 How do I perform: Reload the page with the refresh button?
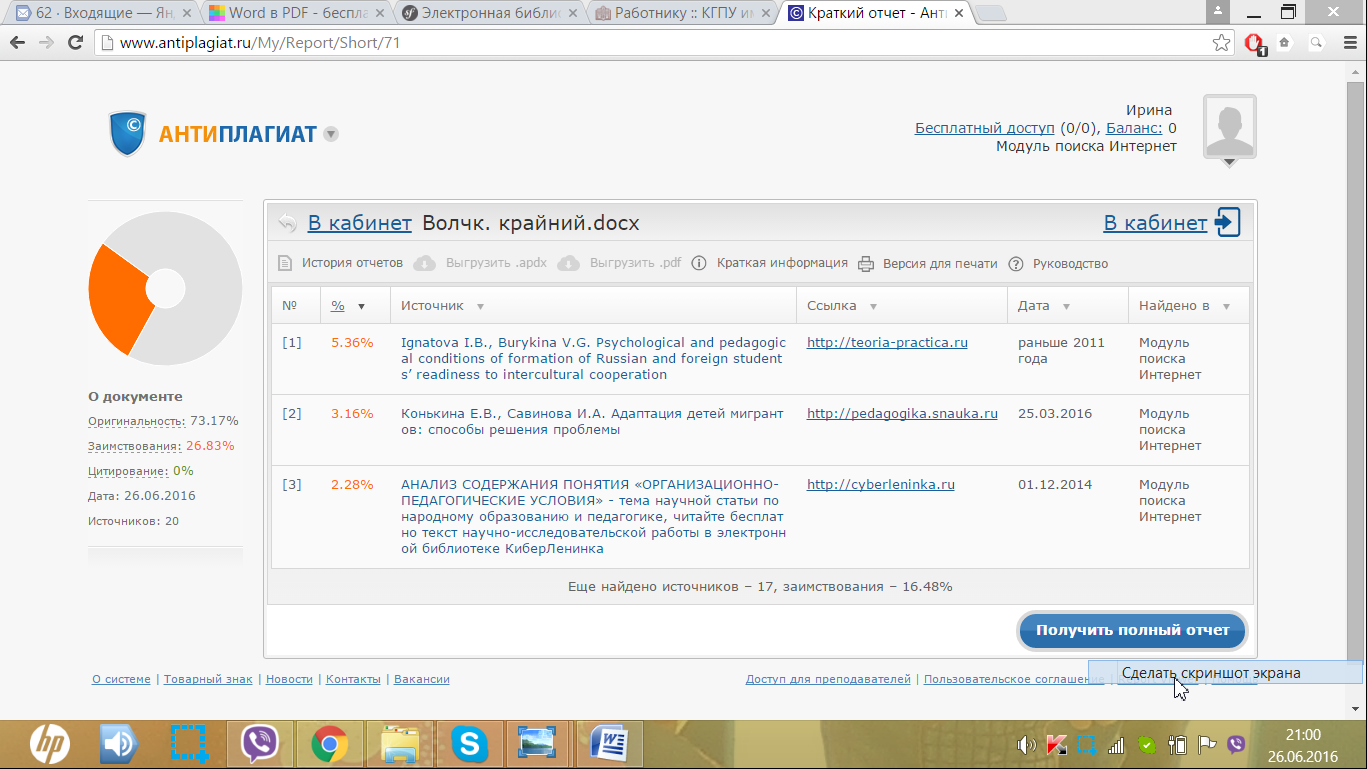(x=75, y=43)
